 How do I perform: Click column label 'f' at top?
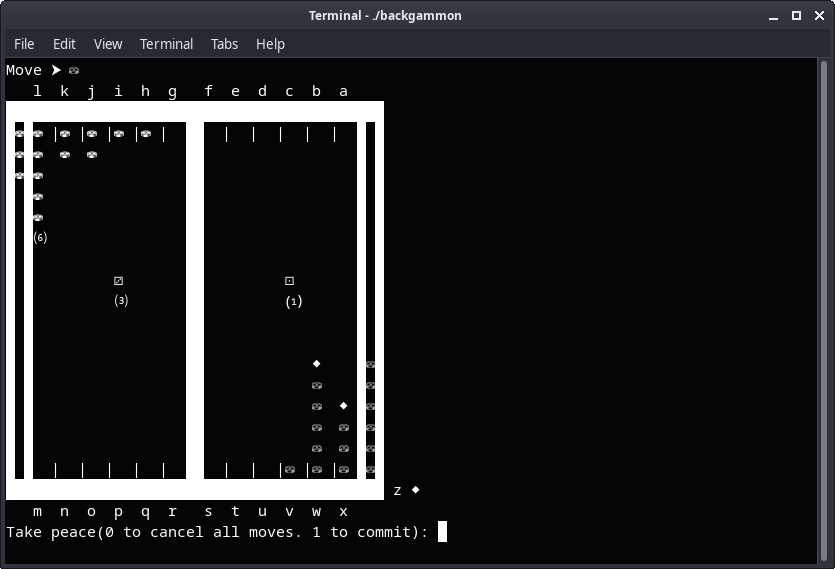[209, 91]
